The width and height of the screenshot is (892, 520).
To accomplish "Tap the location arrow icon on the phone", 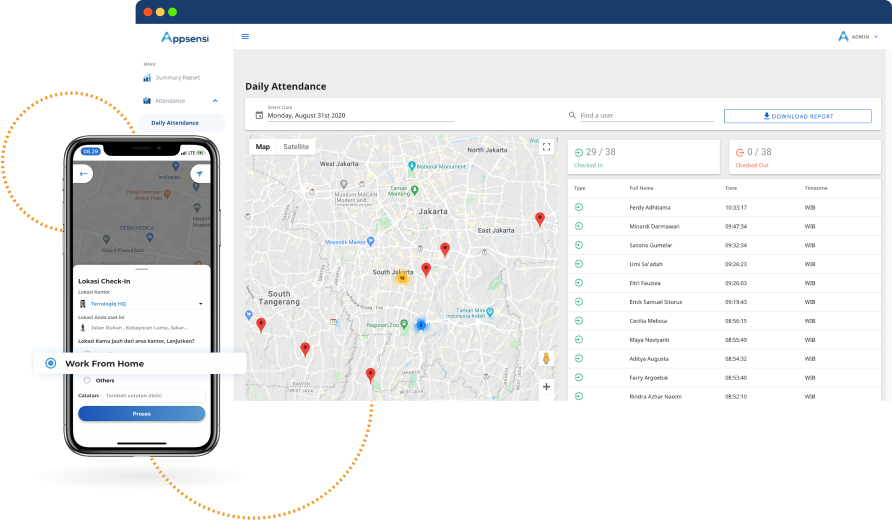I will tap(199, 173).
